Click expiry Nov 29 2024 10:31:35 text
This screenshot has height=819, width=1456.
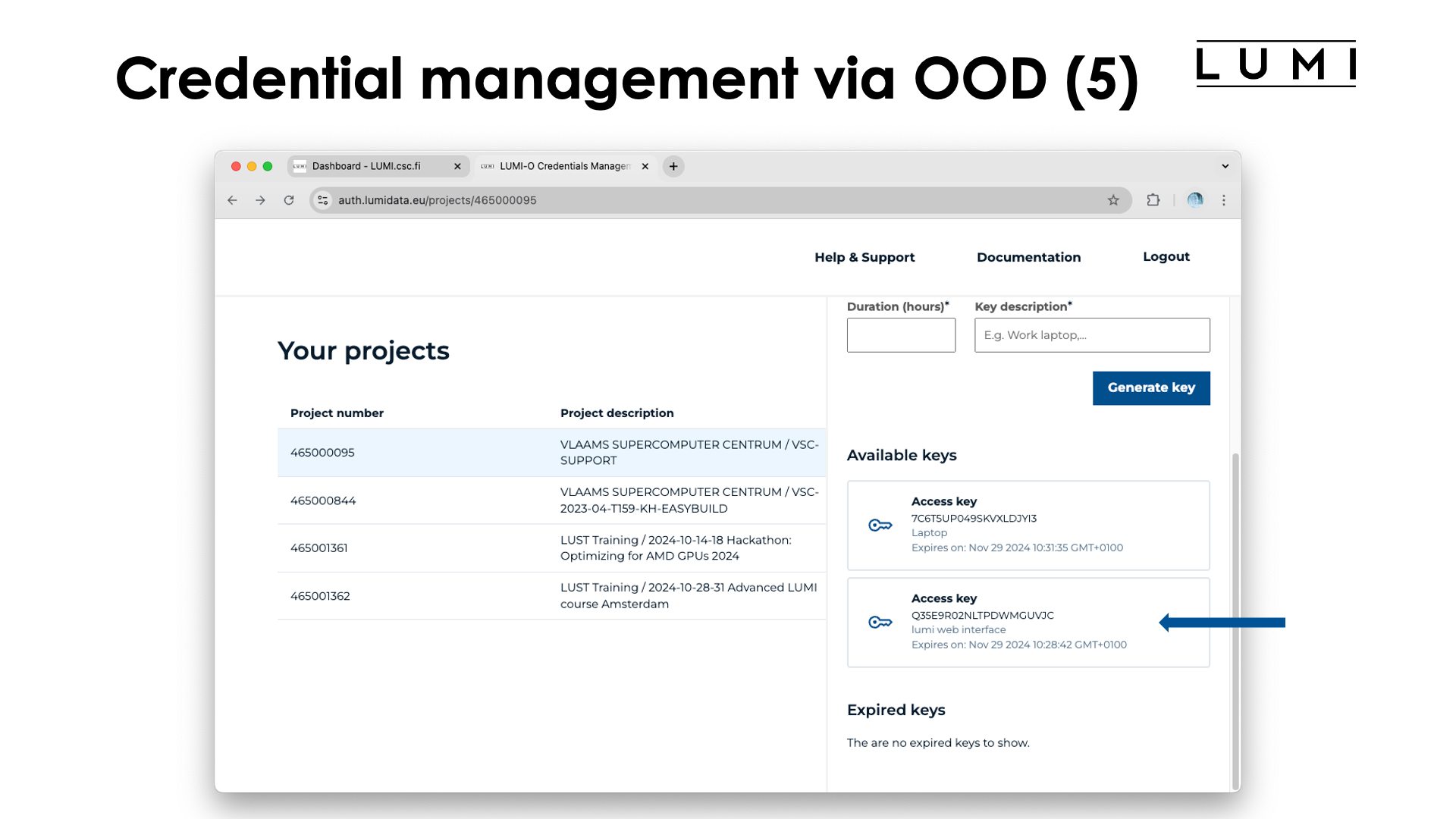point(1018,548)
